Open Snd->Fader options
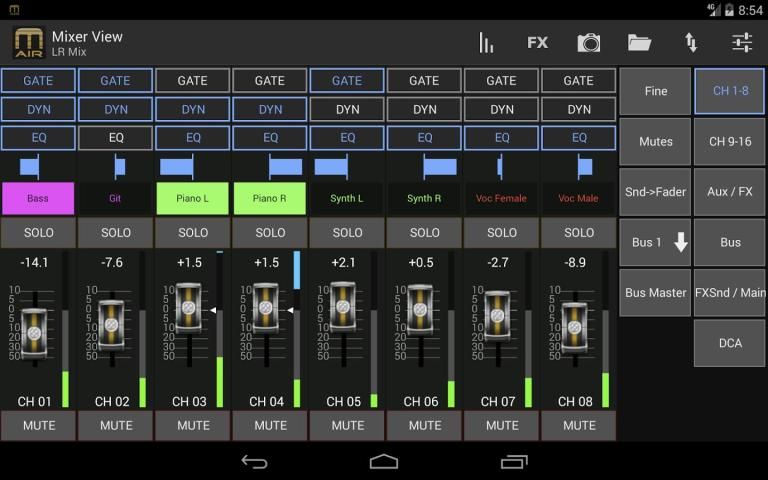 [x=656, y=191]
